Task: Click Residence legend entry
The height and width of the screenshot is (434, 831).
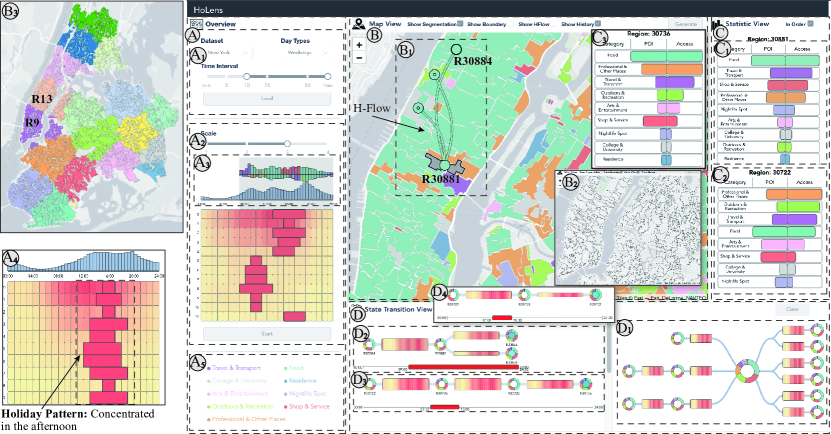Action: [300, 380]
